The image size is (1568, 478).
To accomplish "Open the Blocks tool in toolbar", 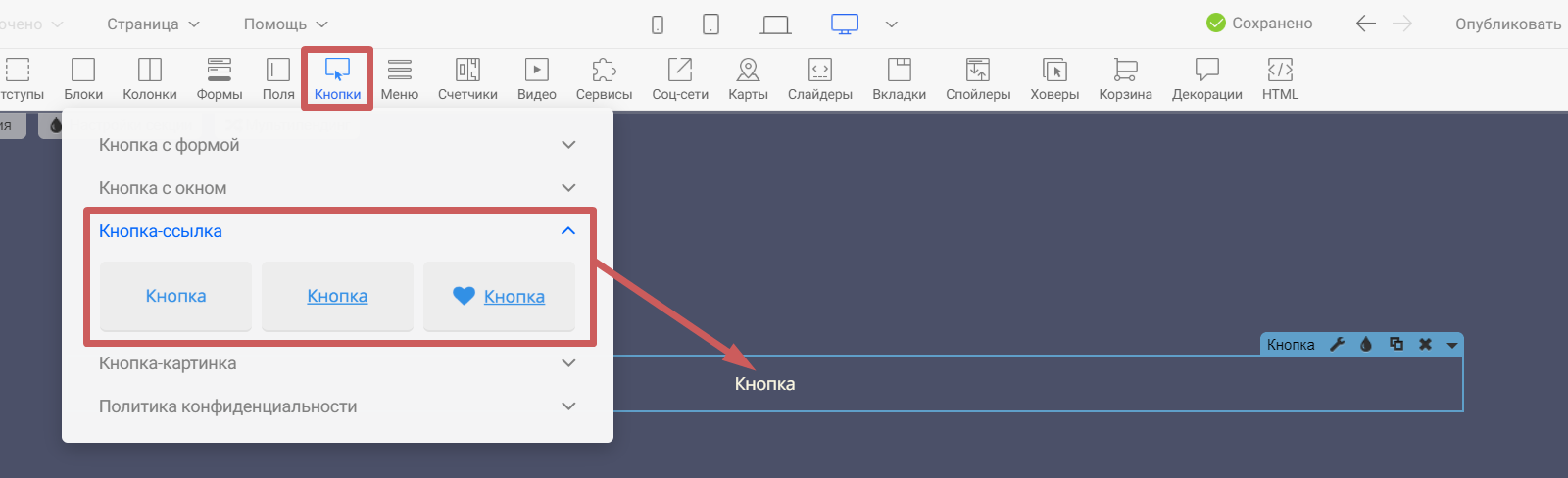I will tap(83, 78).
